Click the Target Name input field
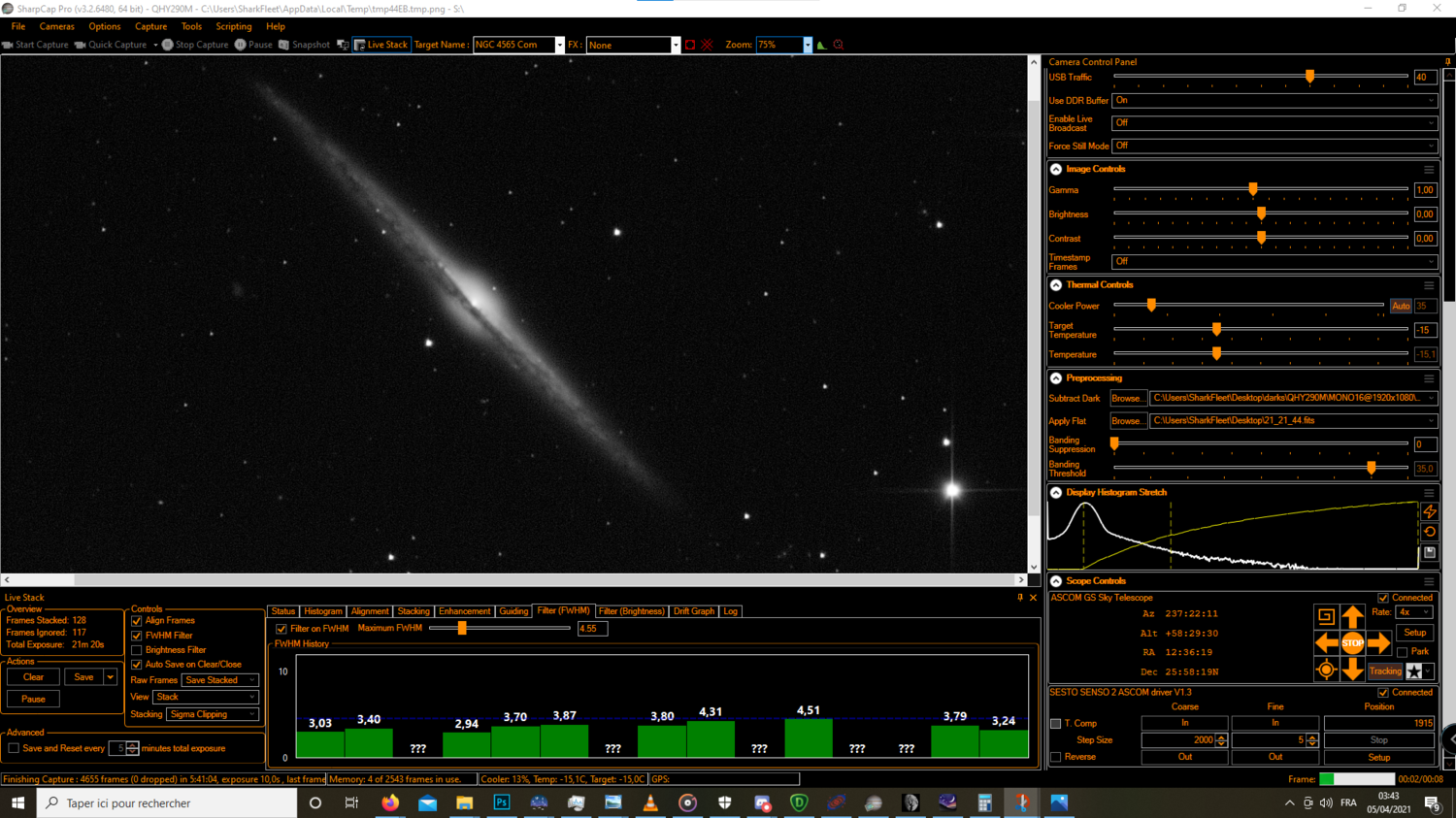1456x818 pixels. pos(514,45)
